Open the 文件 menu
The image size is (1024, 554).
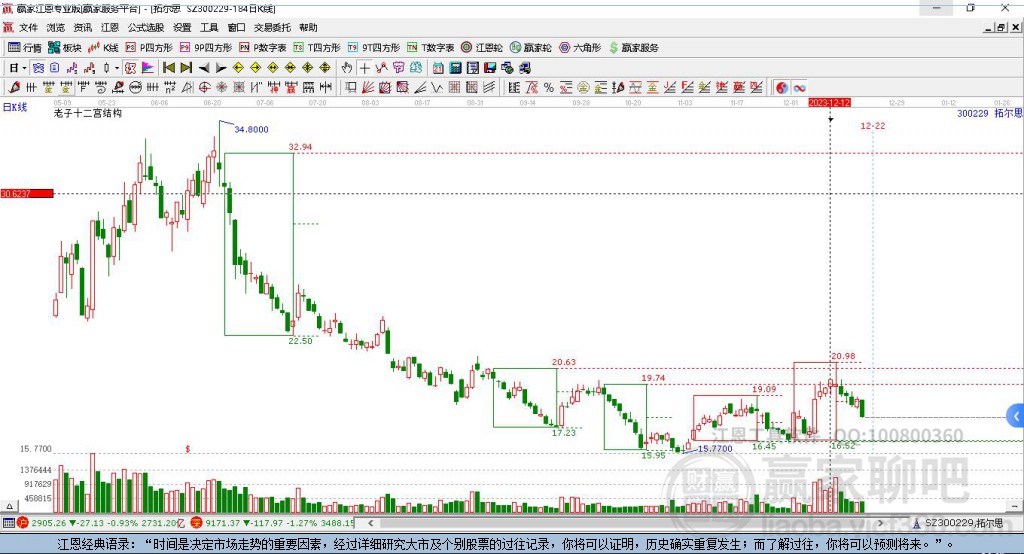coord(28,27)
